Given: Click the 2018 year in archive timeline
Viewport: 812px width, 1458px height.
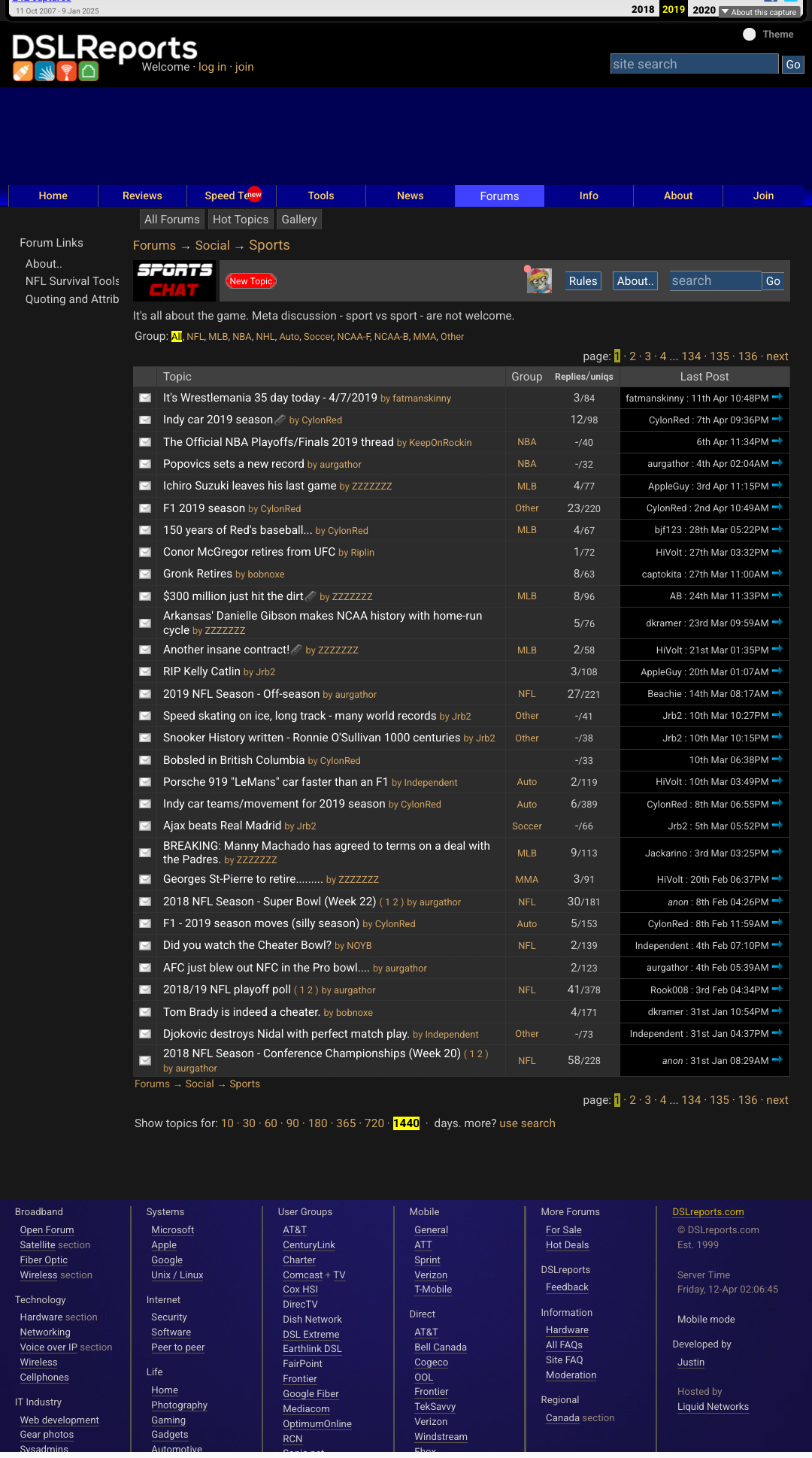Looking at the screenshot, I should pos(643,10).
